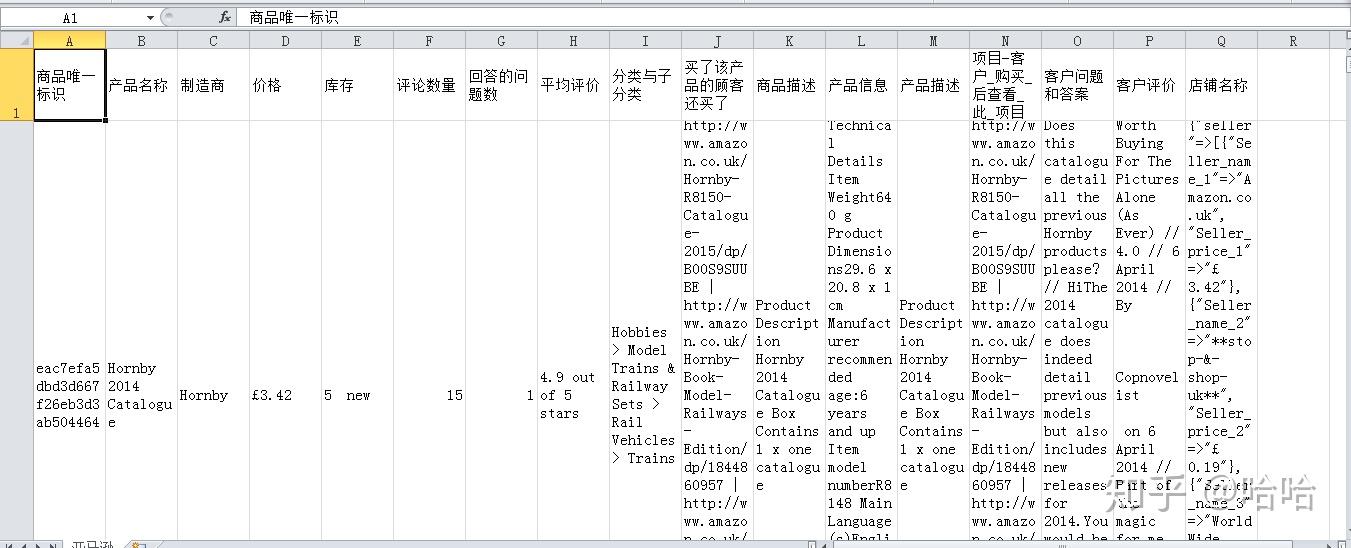Select column R header

click(1293, 40)
